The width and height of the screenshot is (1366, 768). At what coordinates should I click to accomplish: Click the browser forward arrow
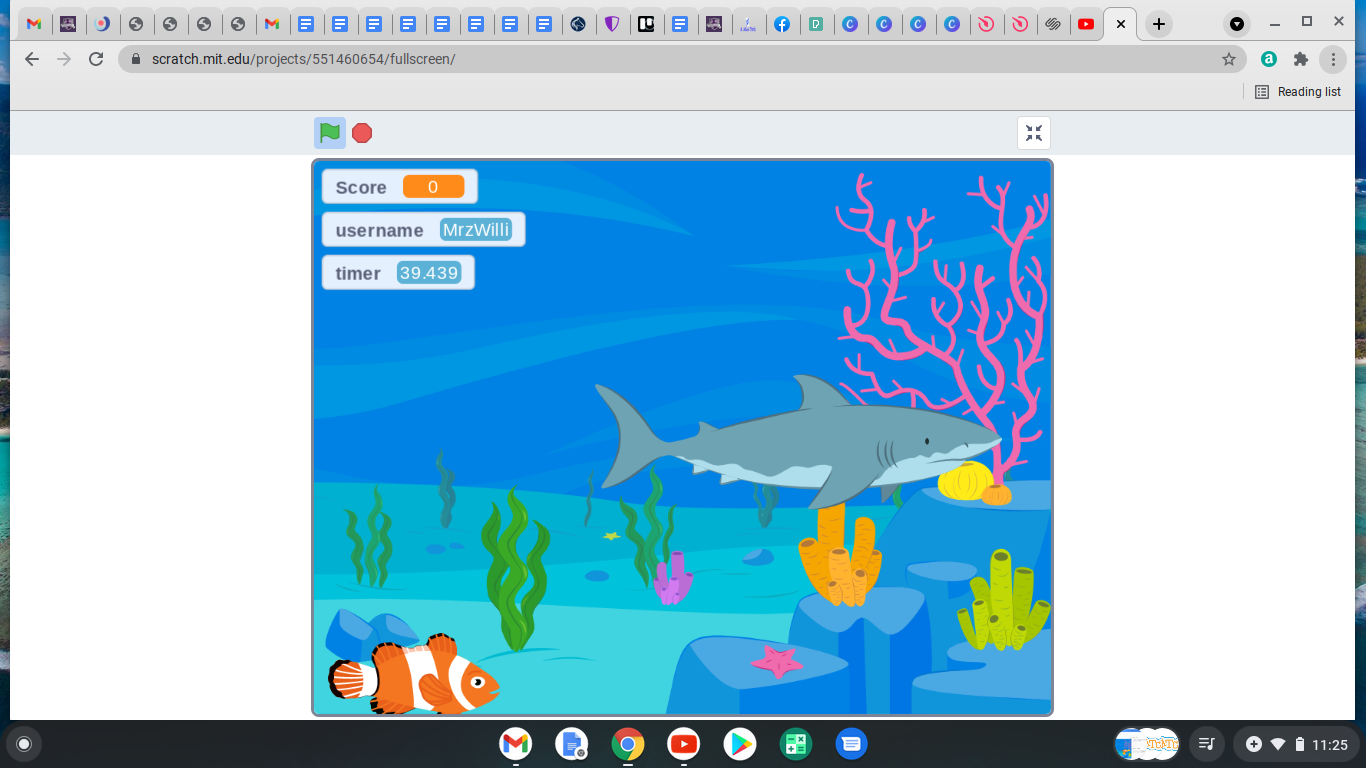(64, 59)
